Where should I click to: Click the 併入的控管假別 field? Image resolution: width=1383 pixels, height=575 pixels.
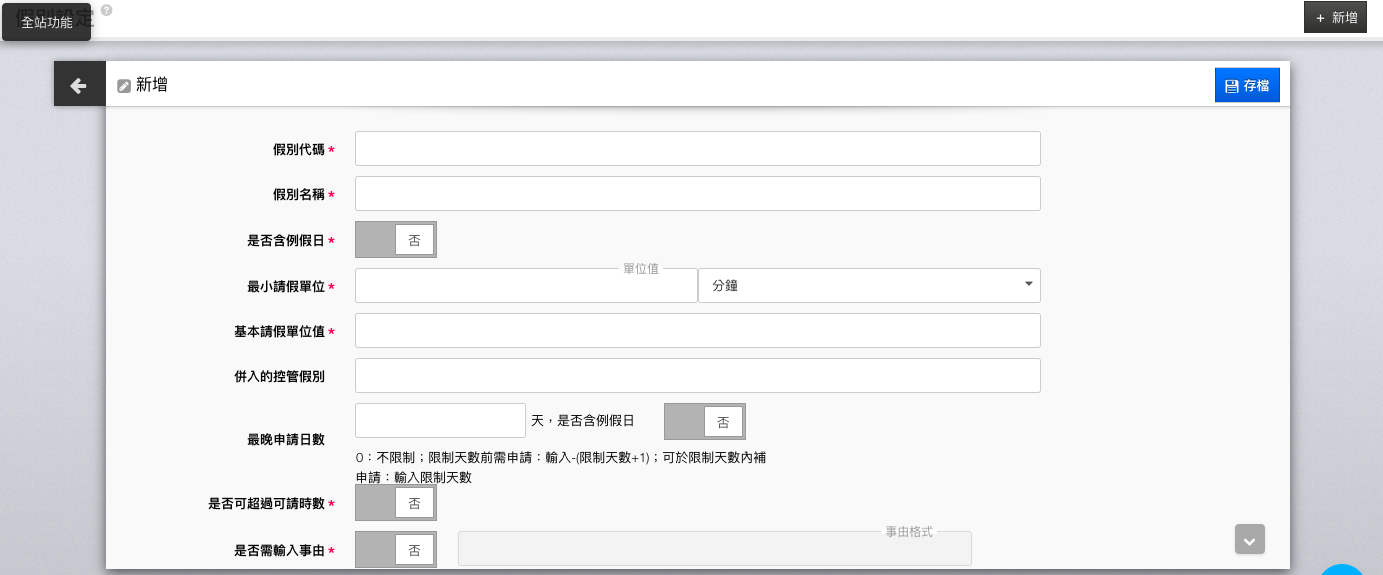coord(697,376)
